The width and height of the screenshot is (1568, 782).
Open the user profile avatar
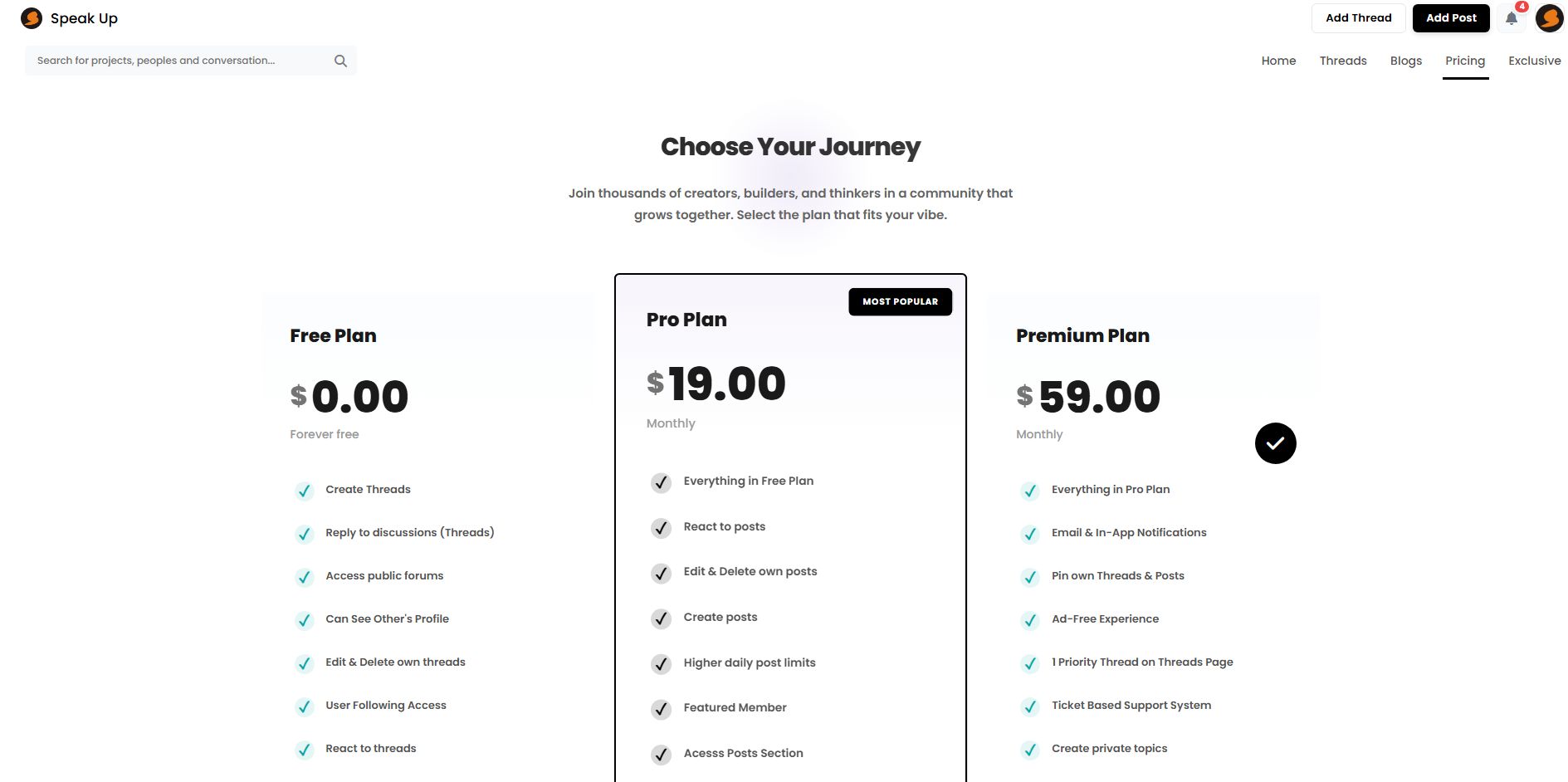point(1549,18)
